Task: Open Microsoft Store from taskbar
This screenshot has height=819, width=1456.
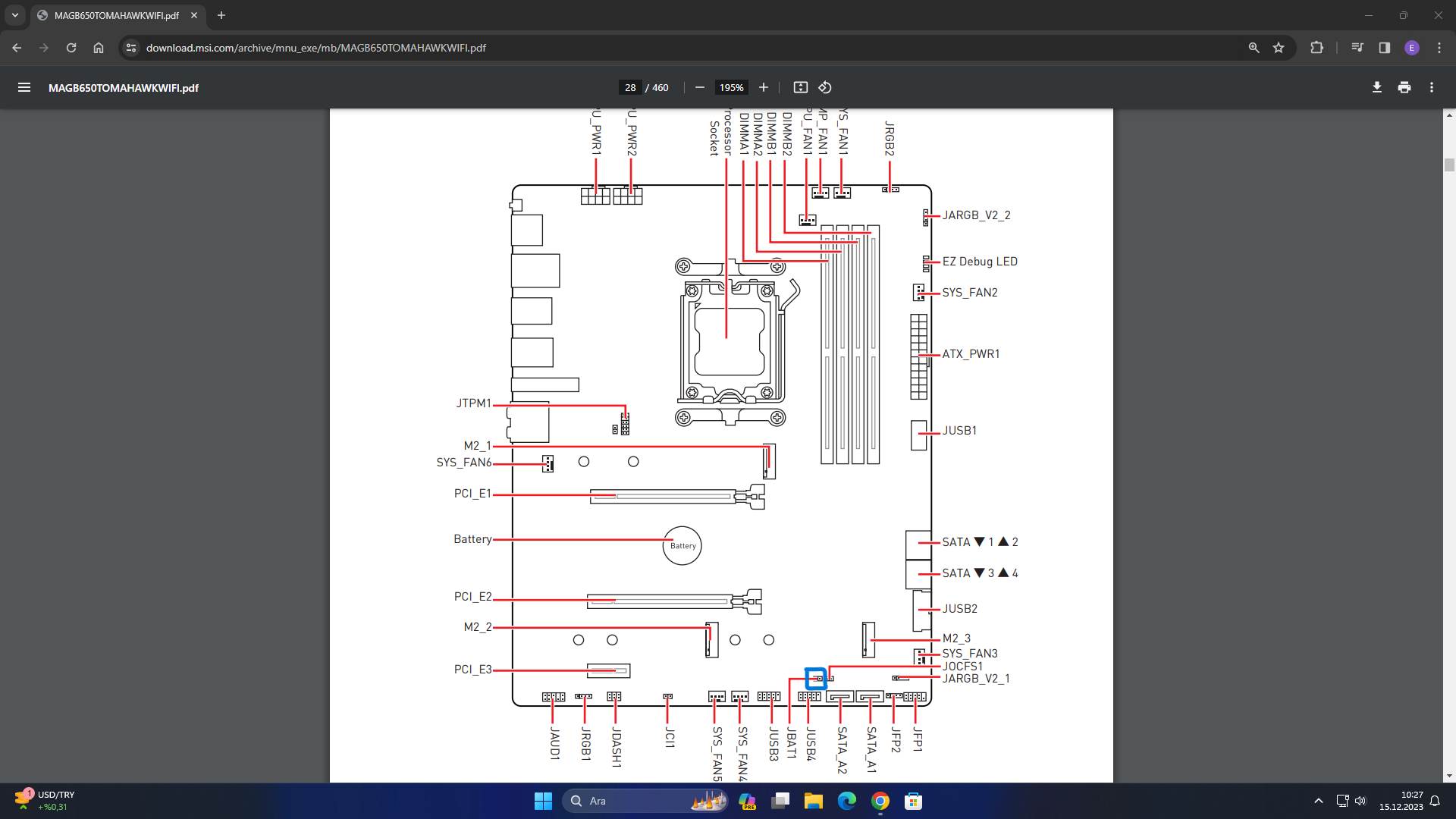Action: pyautogui.click(x=913, y=801)
